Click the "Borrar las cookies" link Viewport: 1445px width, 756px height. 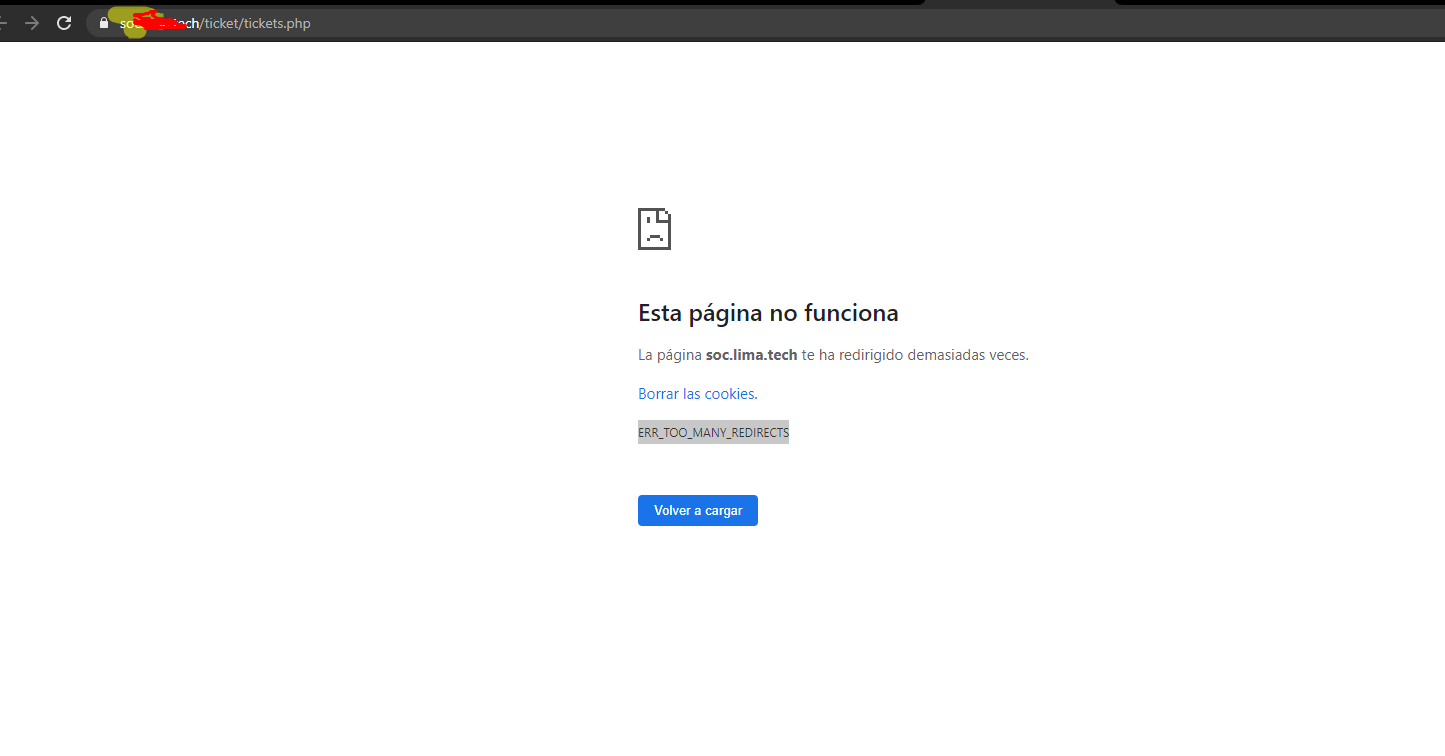coord(696,394)
